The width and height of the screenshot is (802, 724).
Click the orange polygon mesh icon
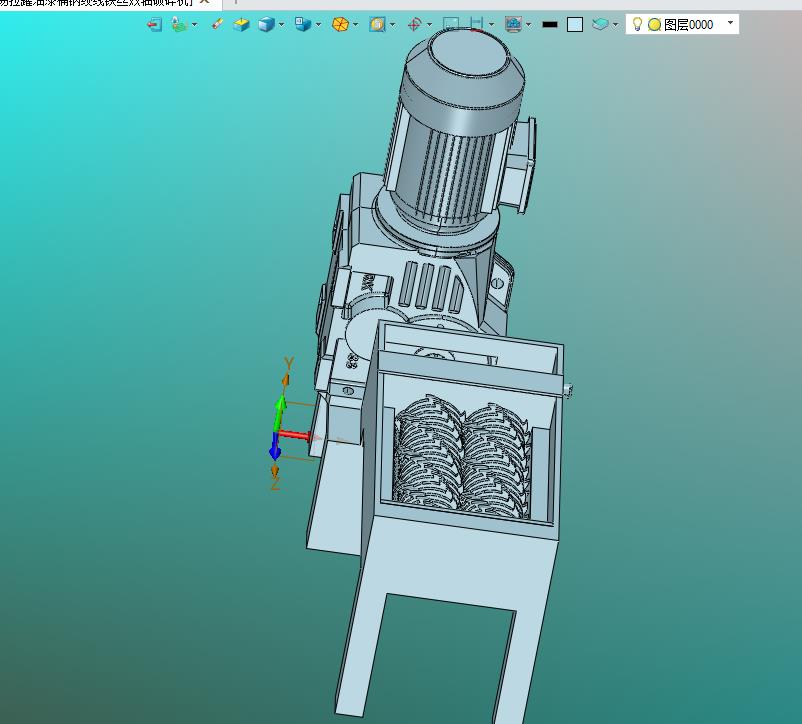click(340, 25)
